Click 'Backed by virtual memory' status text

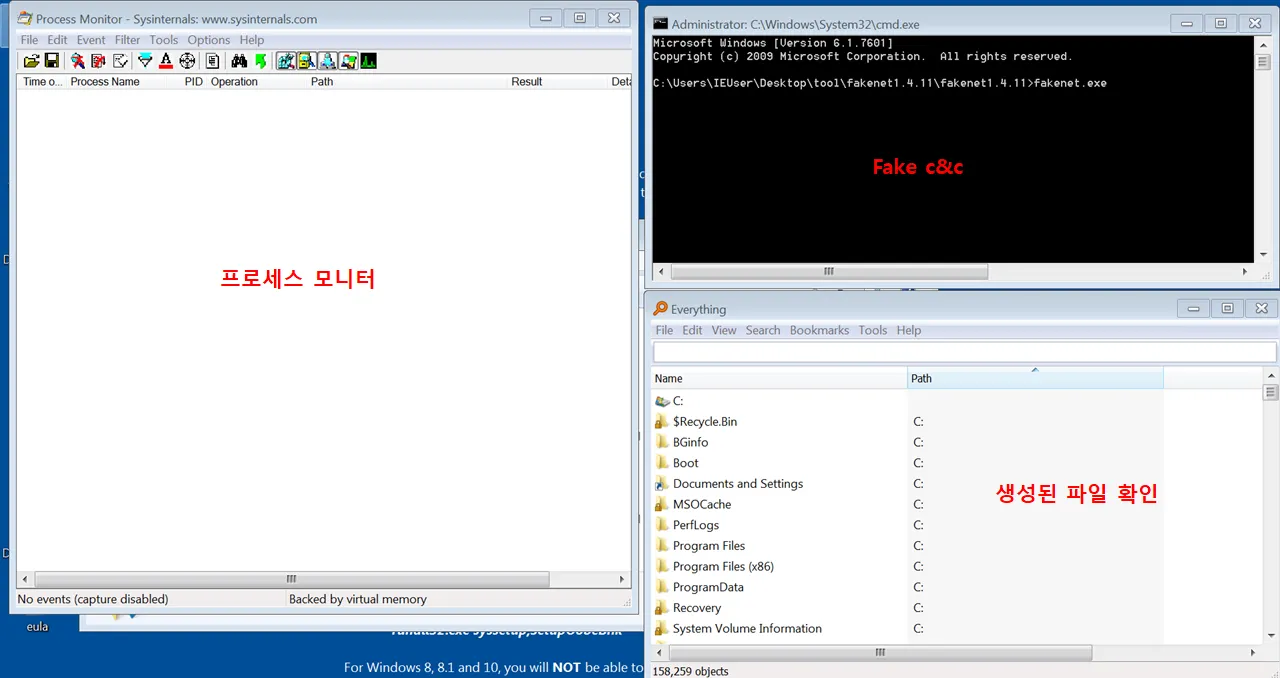358,599
